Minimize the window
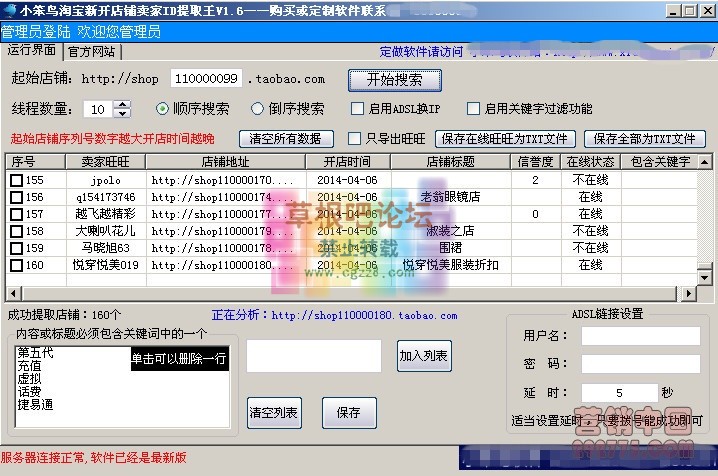Image resolution: width=718 pixels, height=476 pixels. [672, 11]
